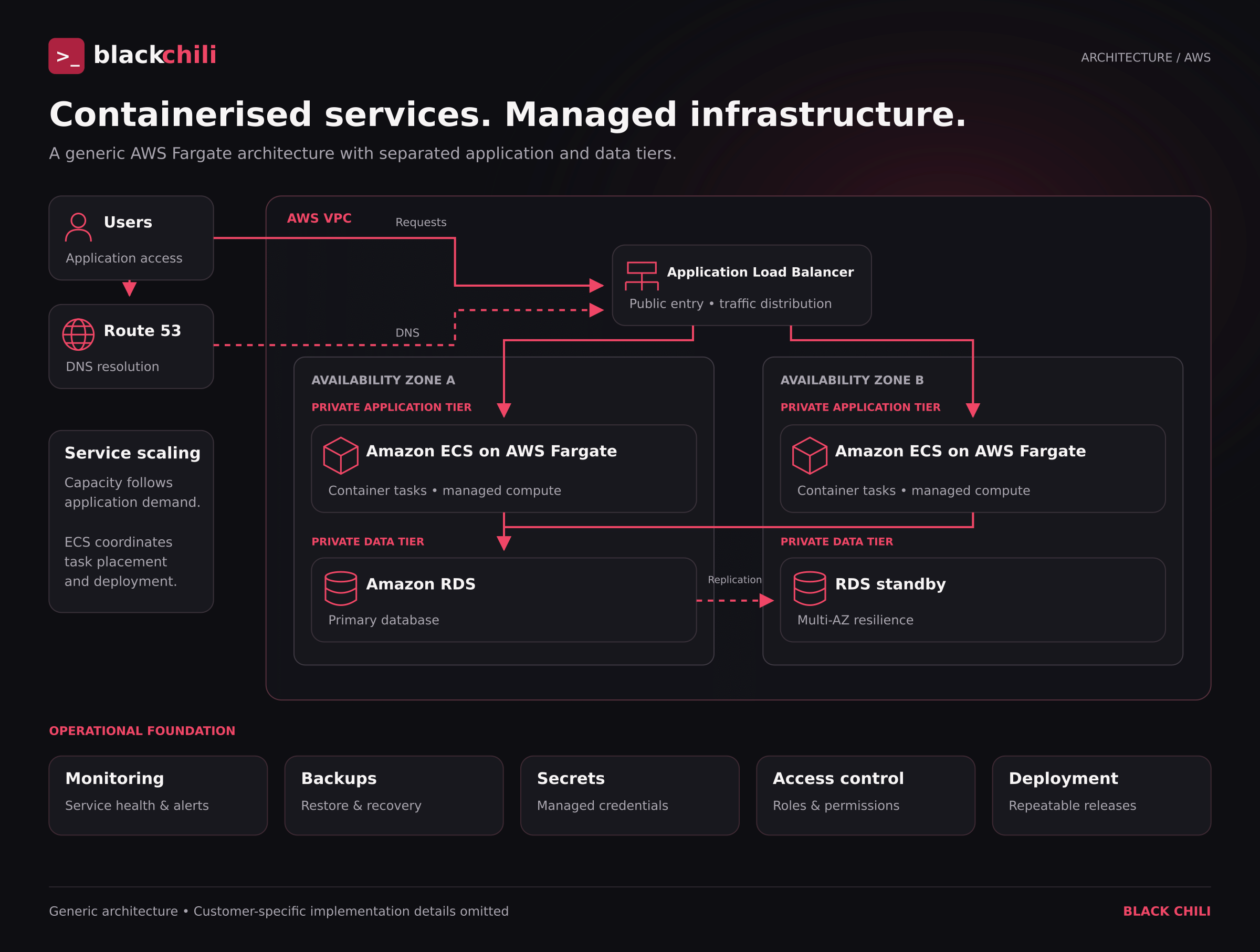Click the Application Load Balancer icon
Image resolution: width=1260 pixels, height=952 pixels.
[x=642, y=276]
